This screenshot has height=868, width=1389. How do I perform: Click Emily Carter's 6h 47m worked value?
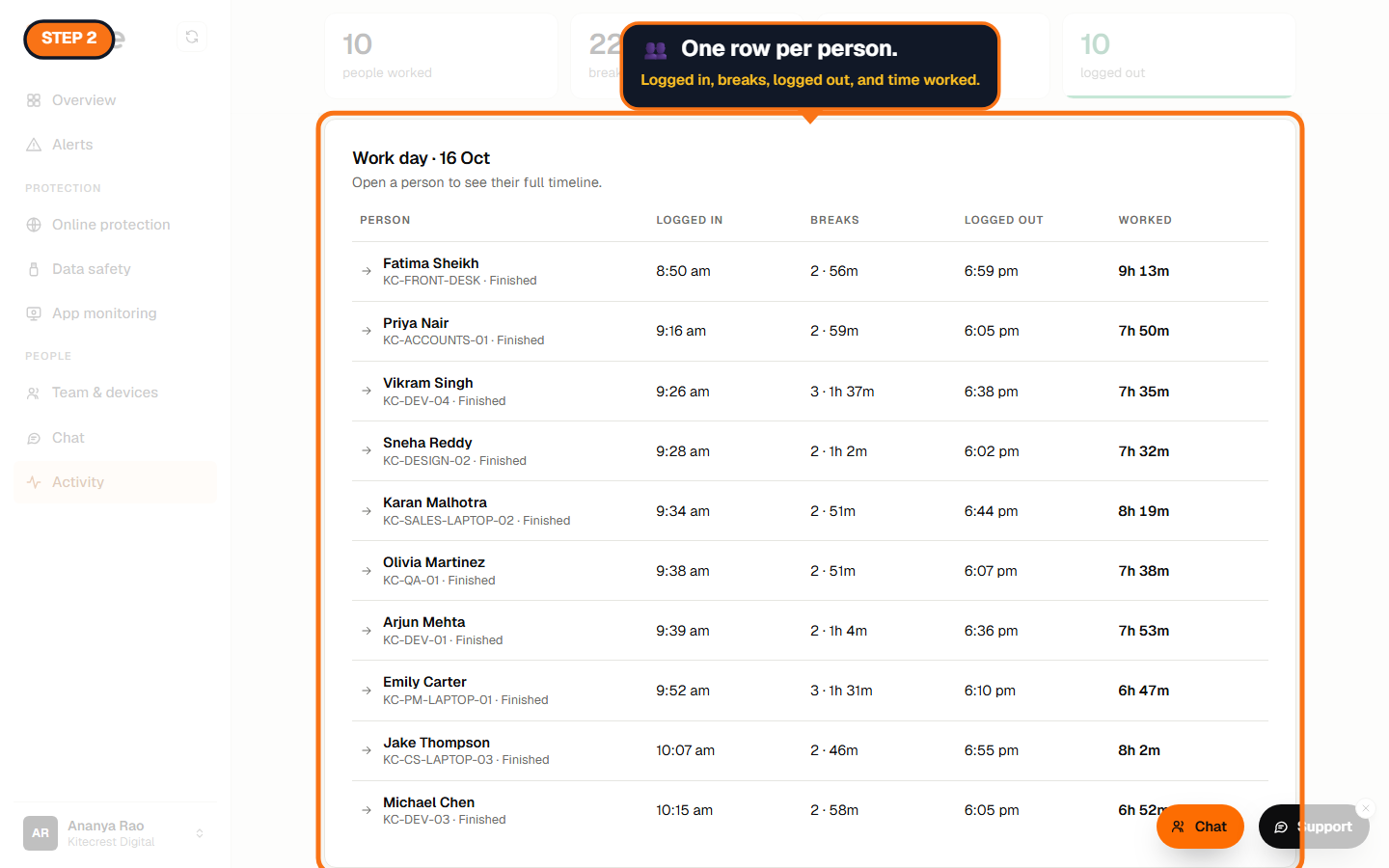(x=1144, y=691)
